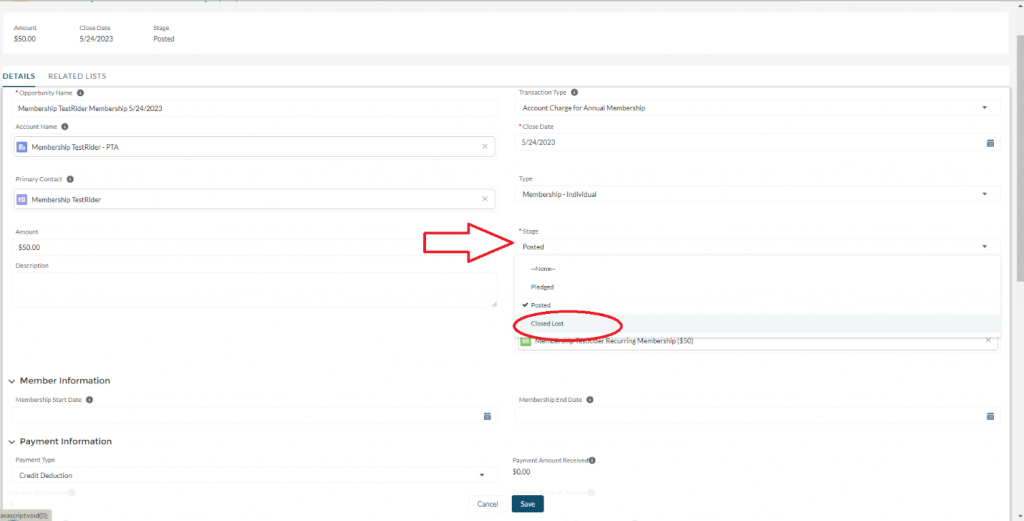Open the Membership Start Date calendar

pos(487,416)
